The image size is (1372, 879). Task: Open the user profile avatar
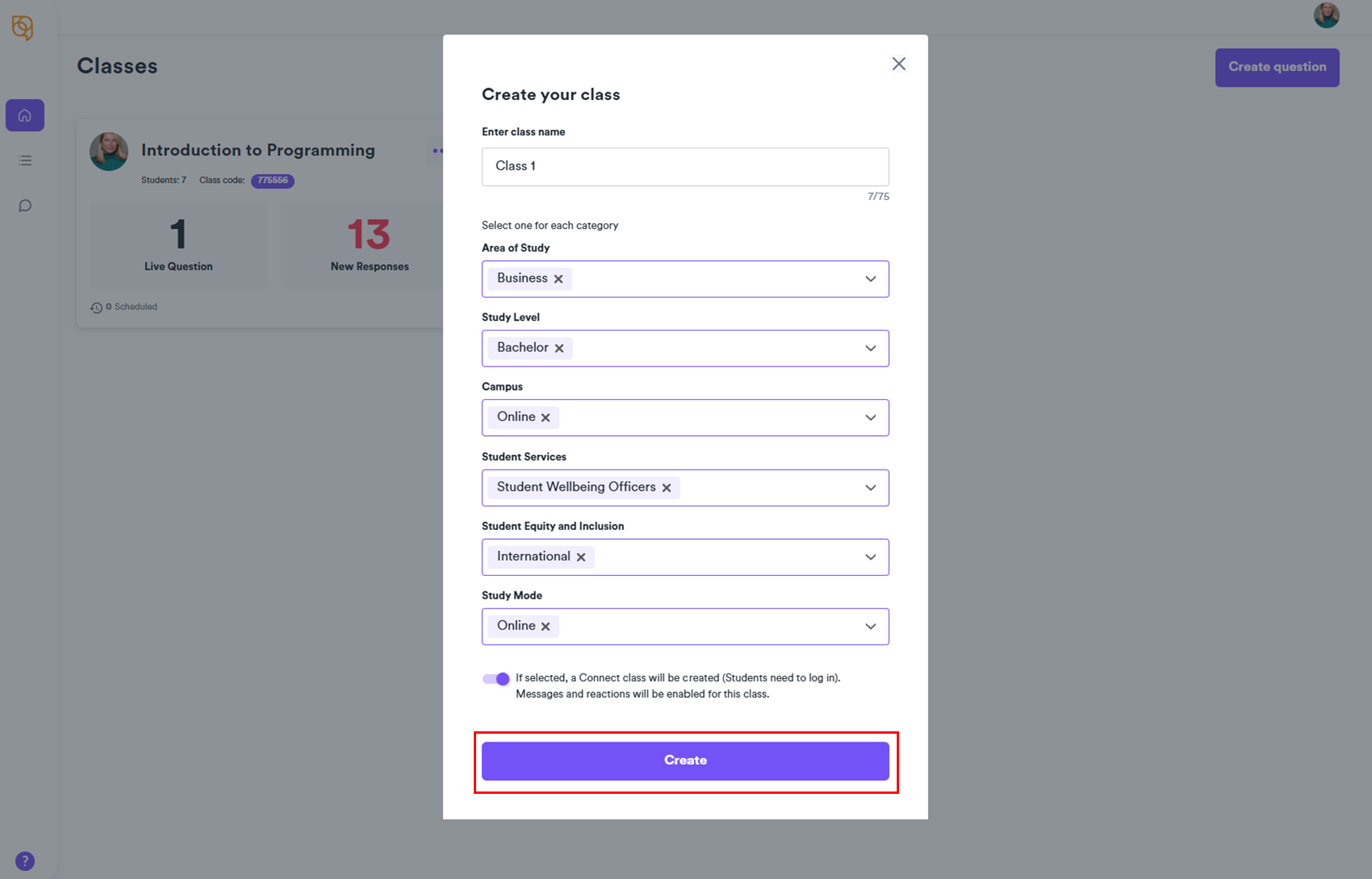pyautogui.click(x=1326, y=15)
